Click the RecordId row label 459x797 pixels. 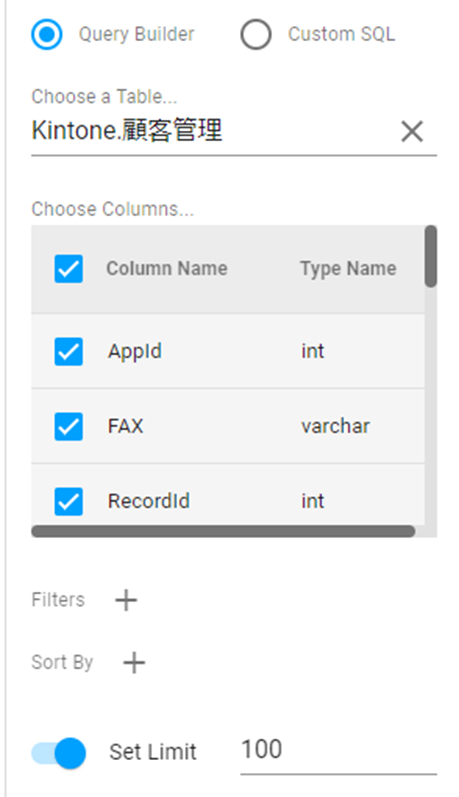point(149,501)
